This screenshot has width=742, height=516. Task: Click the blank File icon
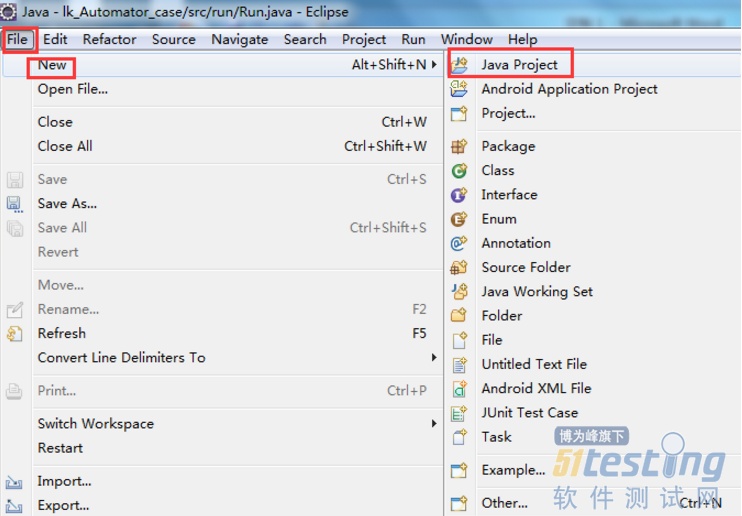coord(459,340)
